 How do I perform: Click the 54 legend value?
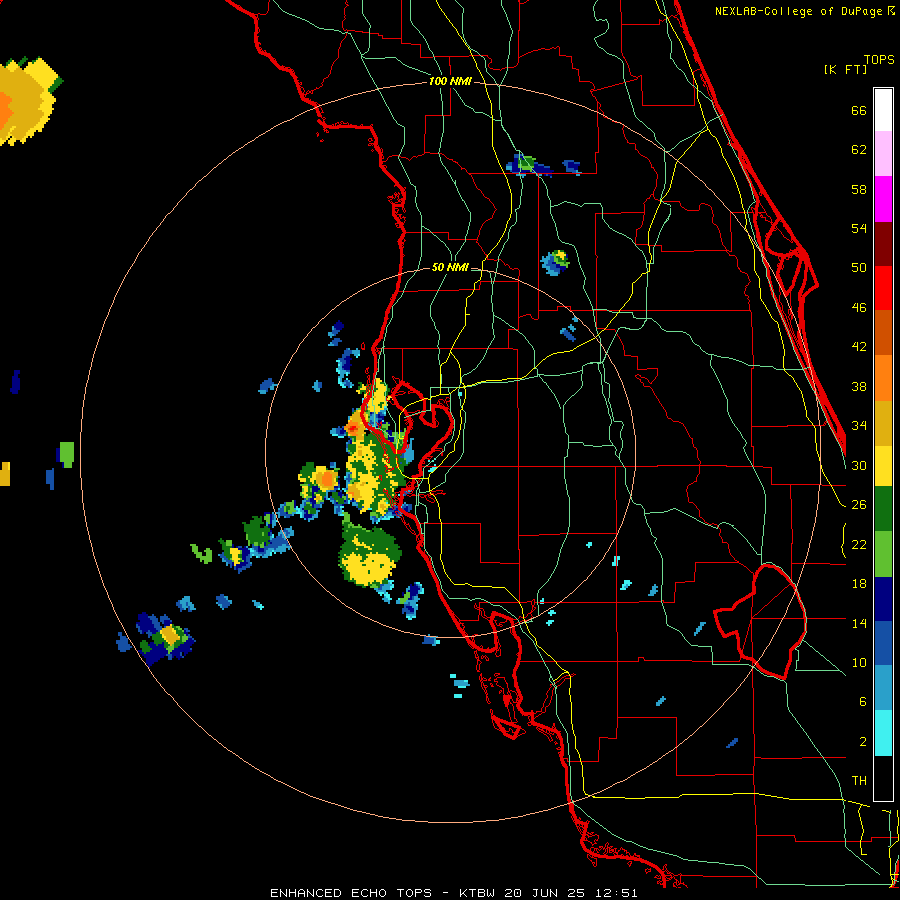[x=859, y=228]
